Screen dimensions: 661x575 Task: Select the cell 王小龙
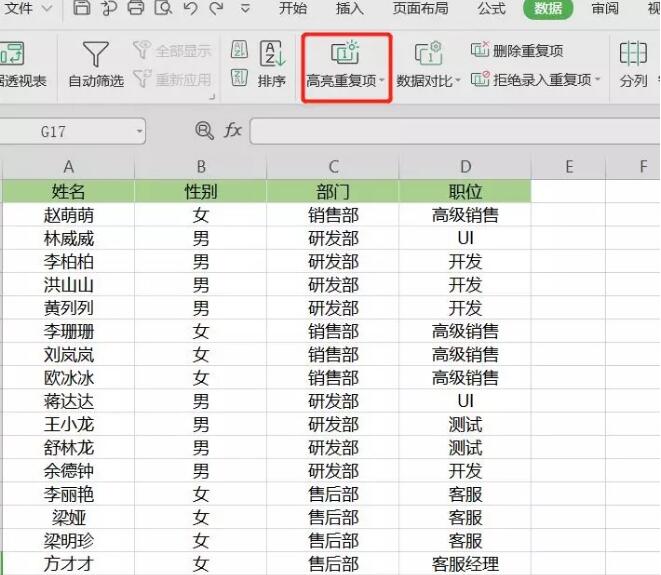68,424
